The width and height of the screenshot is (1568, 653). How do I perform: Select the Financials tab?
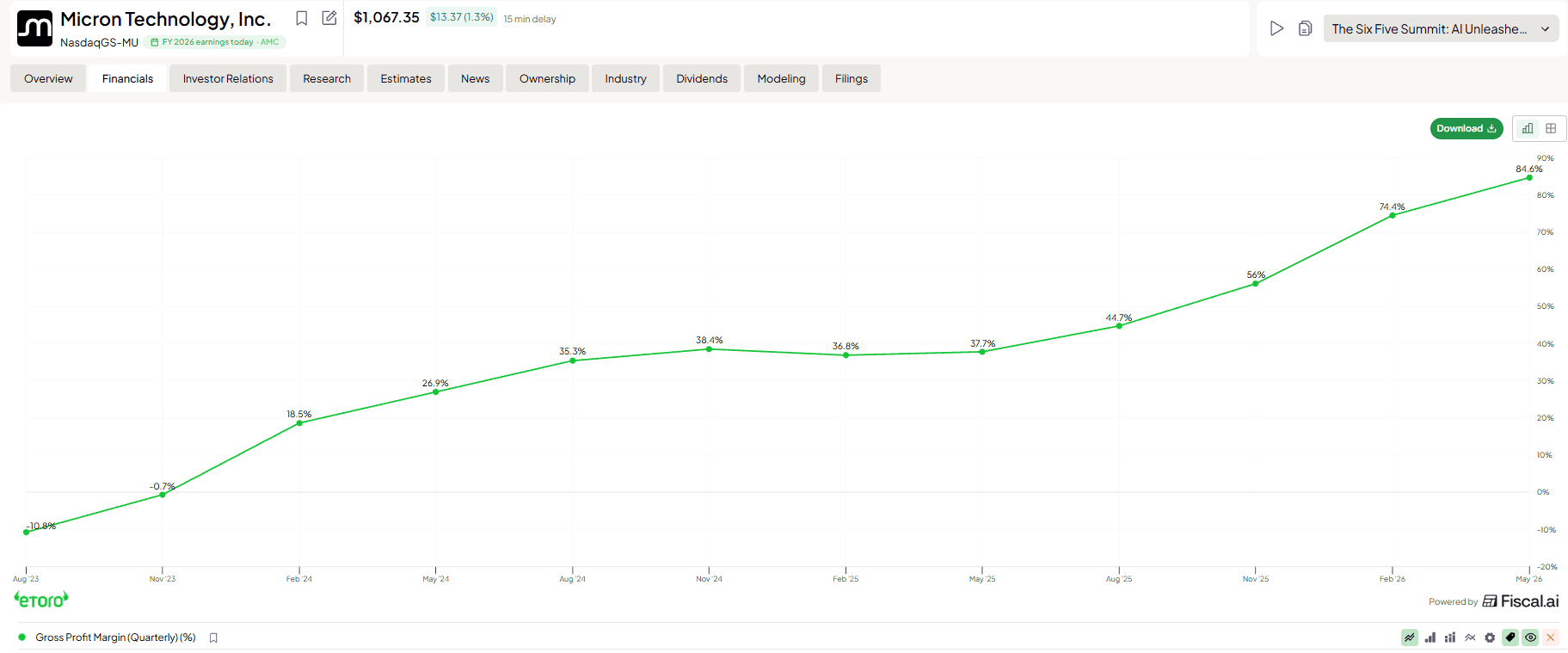(127, 78)
